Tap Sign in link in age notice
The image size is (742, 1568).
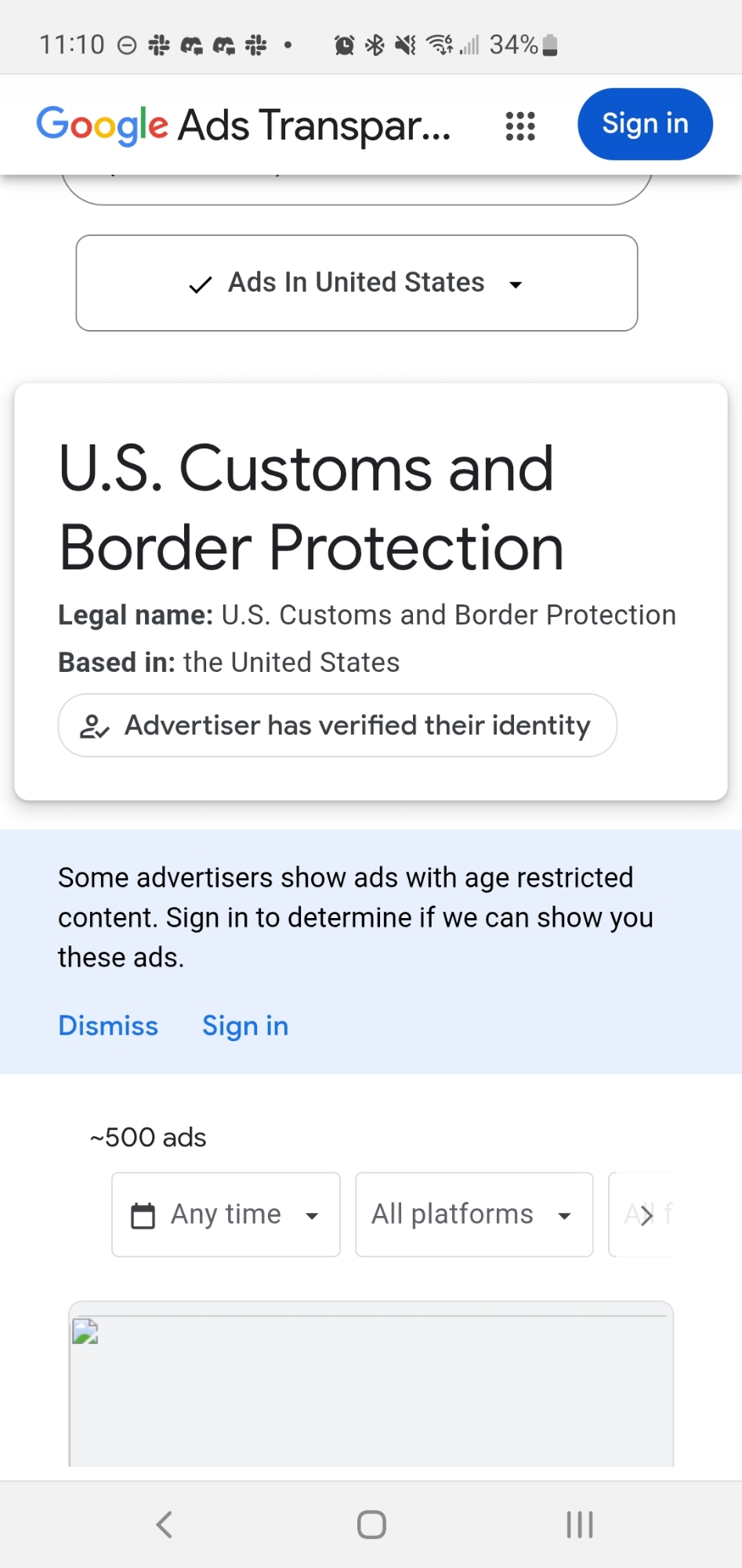coord(245,1025)
